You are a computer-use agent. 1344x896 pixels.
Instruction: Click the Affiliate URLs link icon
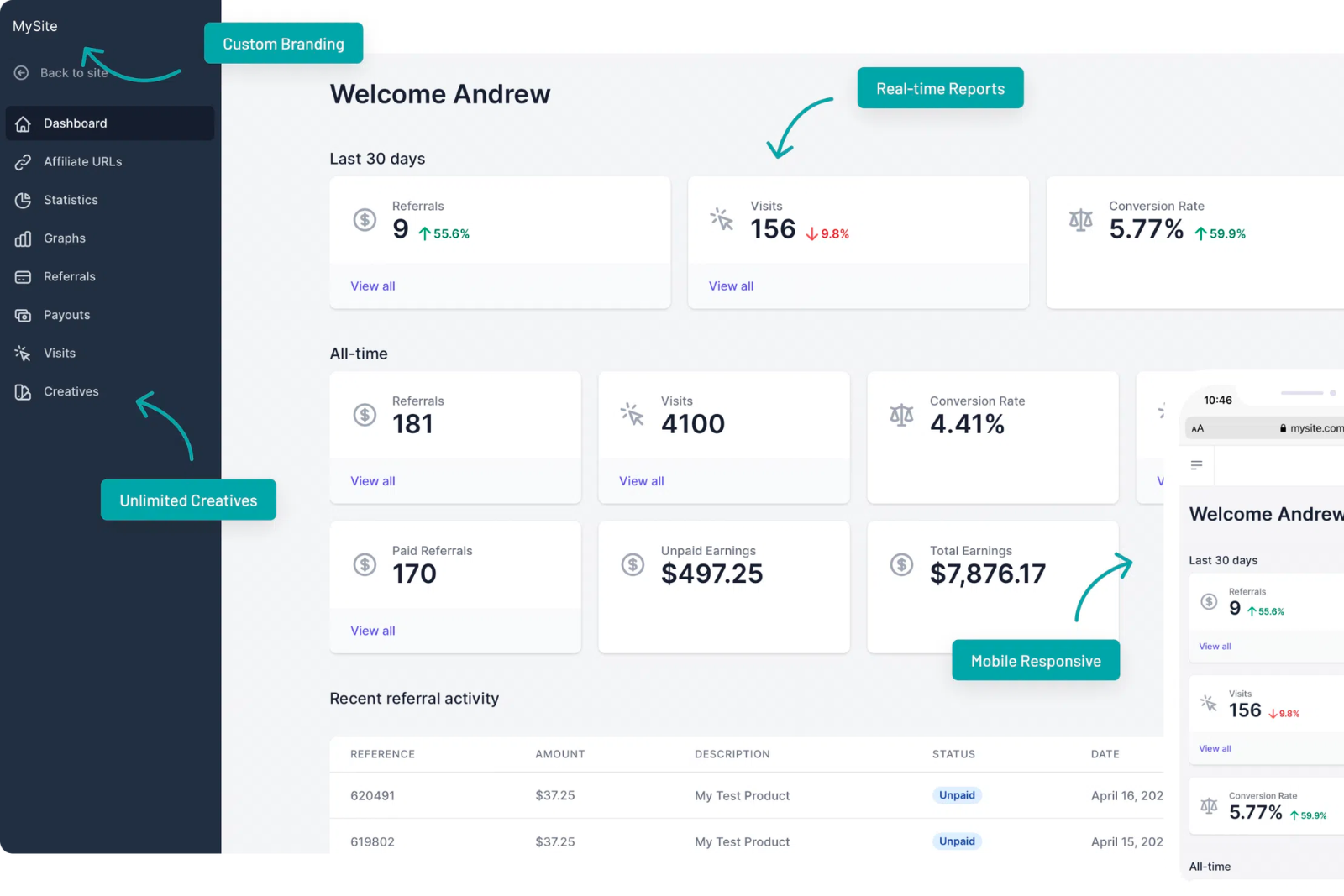(x=24, y=162)
